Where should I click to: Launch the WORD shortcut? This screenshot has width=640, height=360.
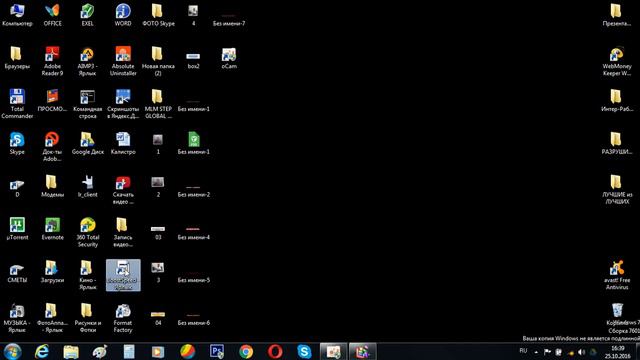(x=123, y=15)
